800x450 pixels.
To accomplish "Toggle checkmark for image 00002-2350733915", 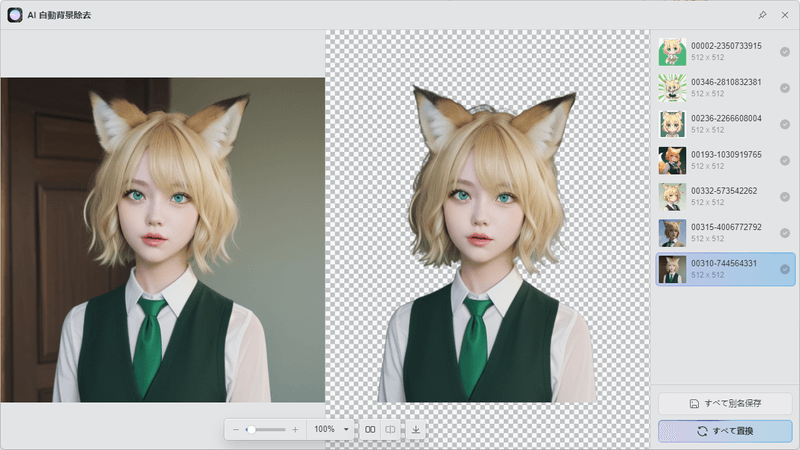I will (x=785, y=51).
